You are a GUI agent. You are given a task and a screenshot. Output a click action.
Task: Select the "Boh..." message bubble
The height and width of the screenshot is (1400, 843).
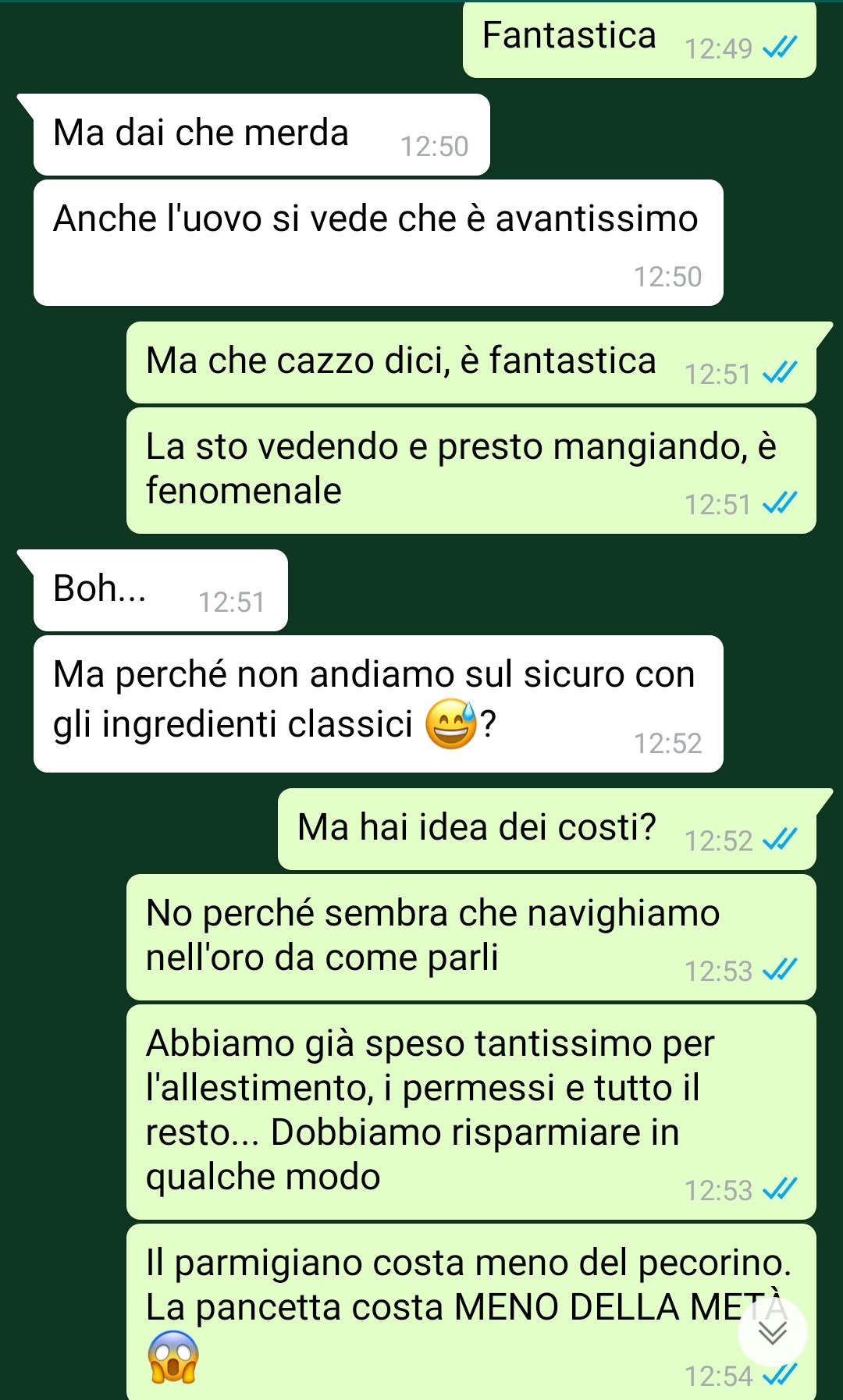pos(160,590)
